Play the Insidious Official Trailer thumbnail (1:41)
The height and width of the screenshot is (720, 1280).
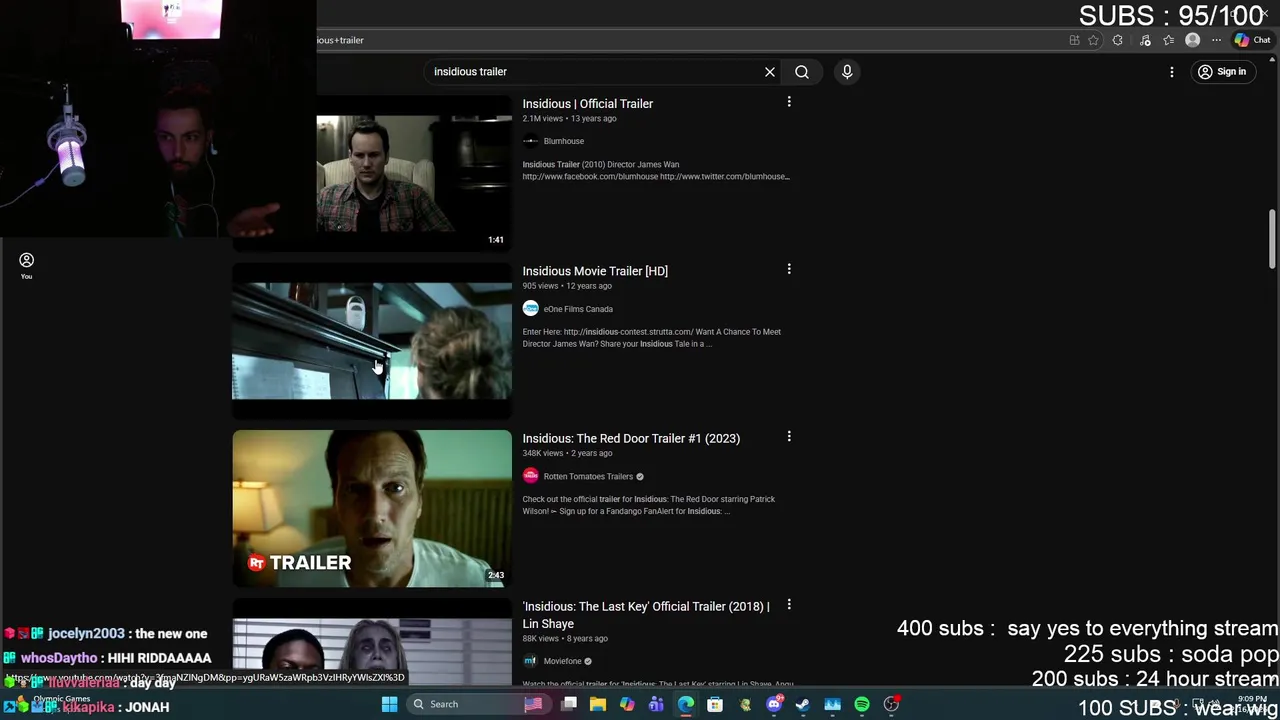(414, 172)
